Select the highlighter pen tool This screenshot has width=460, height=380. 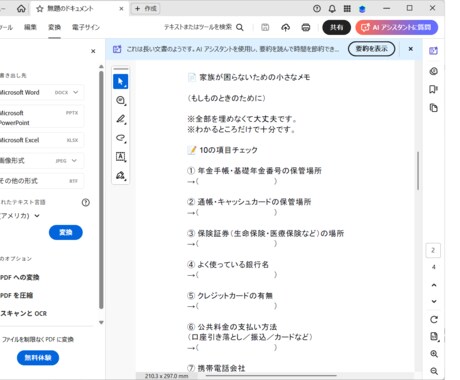tap(120, 119)
